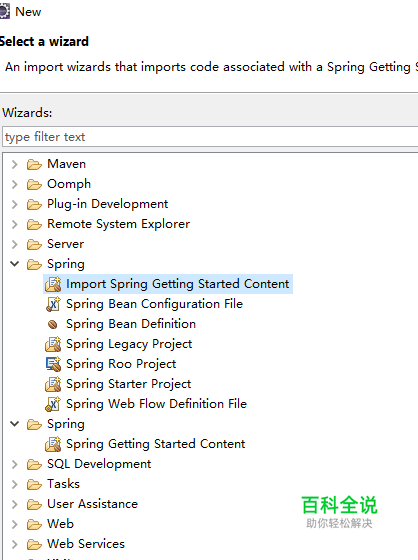Viewport: 418px width, 560px height.
Task: Expand the Tasks folder
Action: [x=14, y=484]
